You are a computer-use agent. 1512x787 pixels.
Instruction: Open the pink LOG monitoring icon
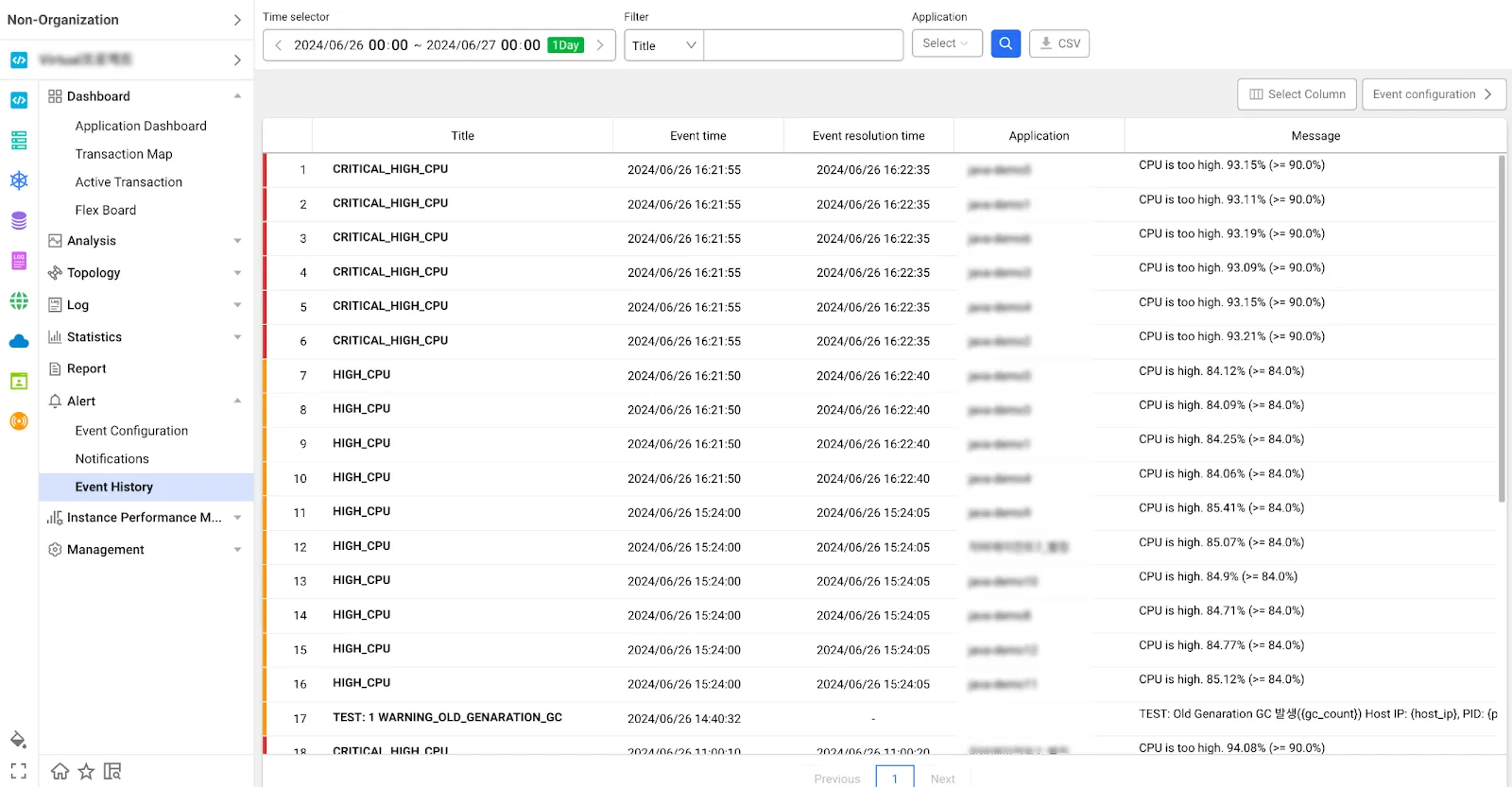(19, 261)
